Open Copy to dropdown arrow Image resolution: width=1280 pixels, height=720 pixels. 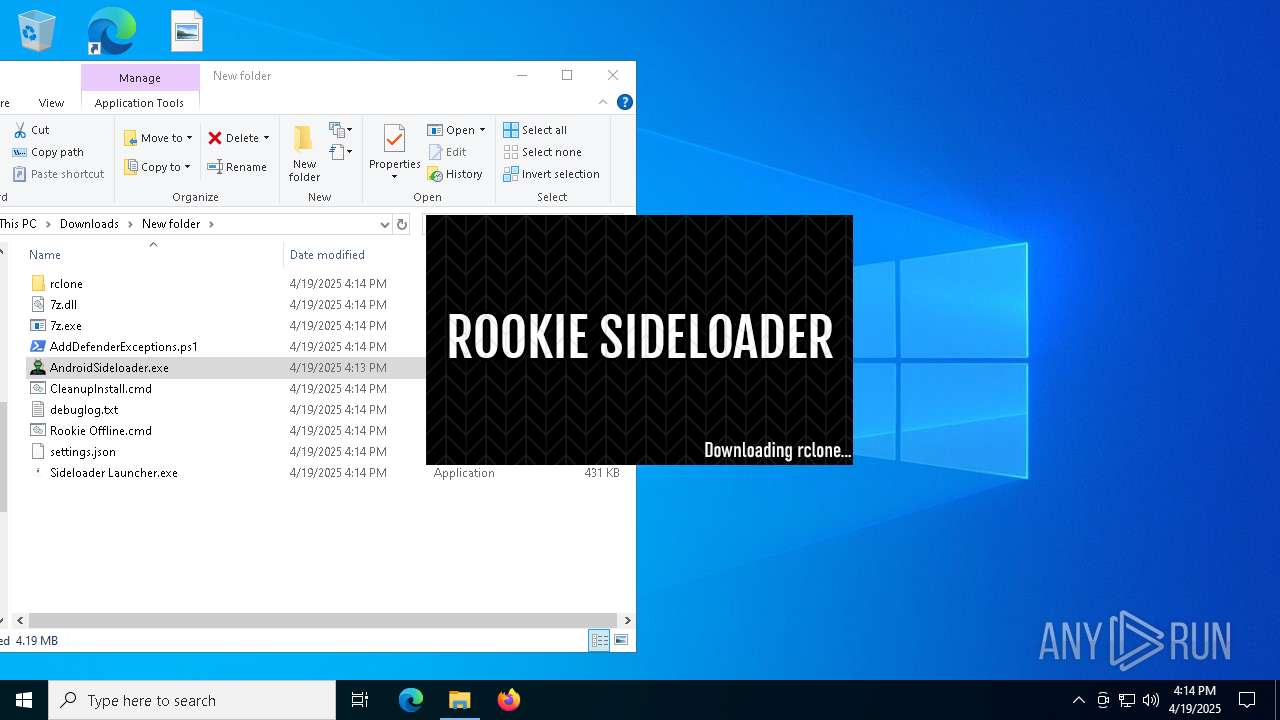[x=188, y=167]
